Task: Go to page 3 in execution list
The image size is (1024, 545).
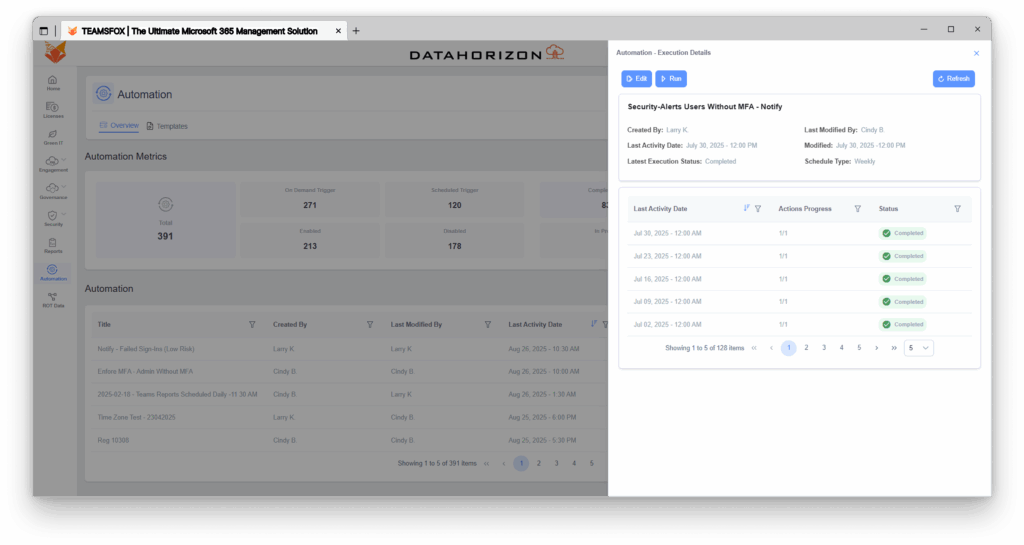Action: (824, 348)
